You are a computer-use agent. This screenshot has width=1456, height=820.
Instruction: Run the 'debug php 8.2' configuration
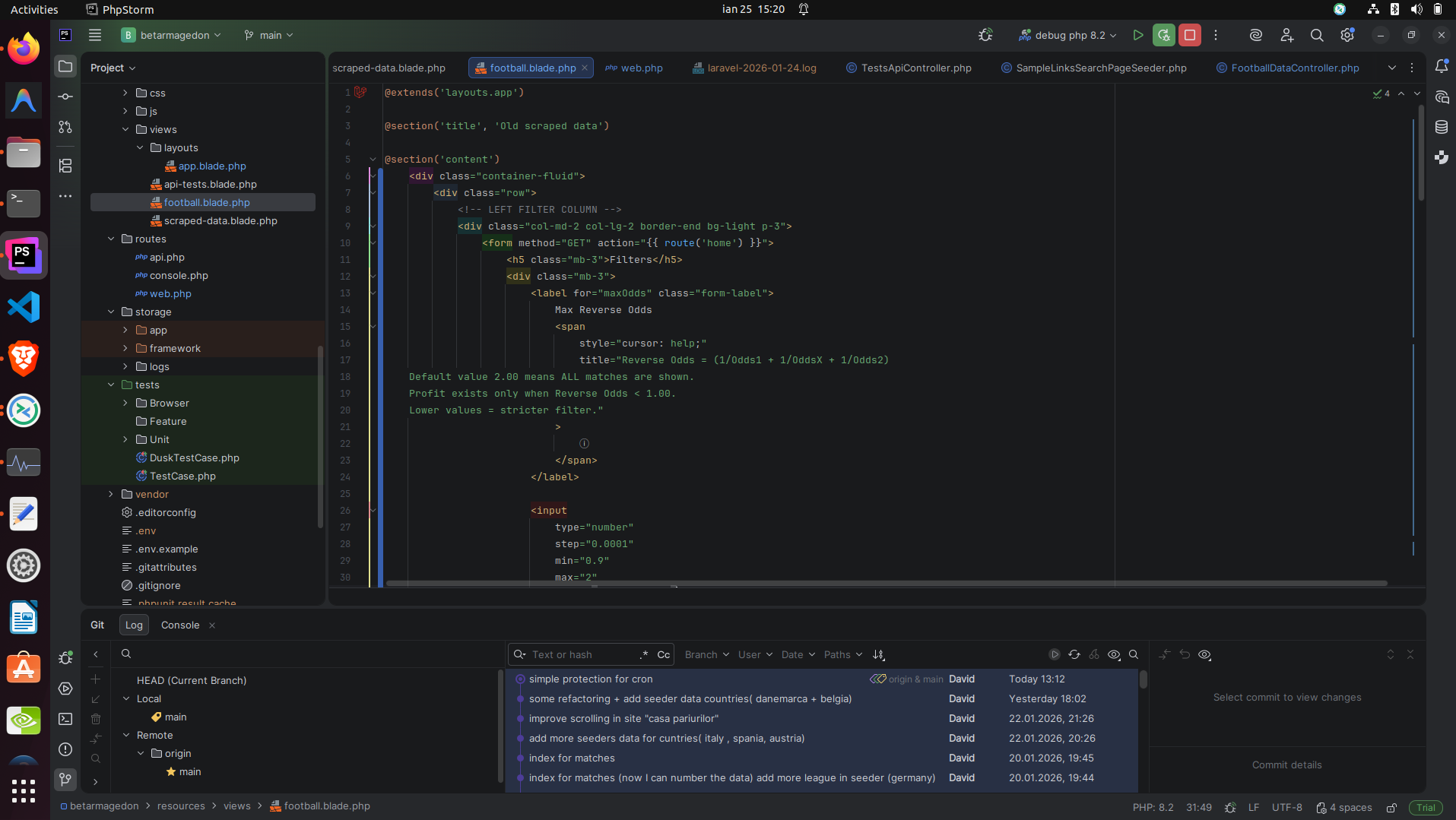(1138, 35)
